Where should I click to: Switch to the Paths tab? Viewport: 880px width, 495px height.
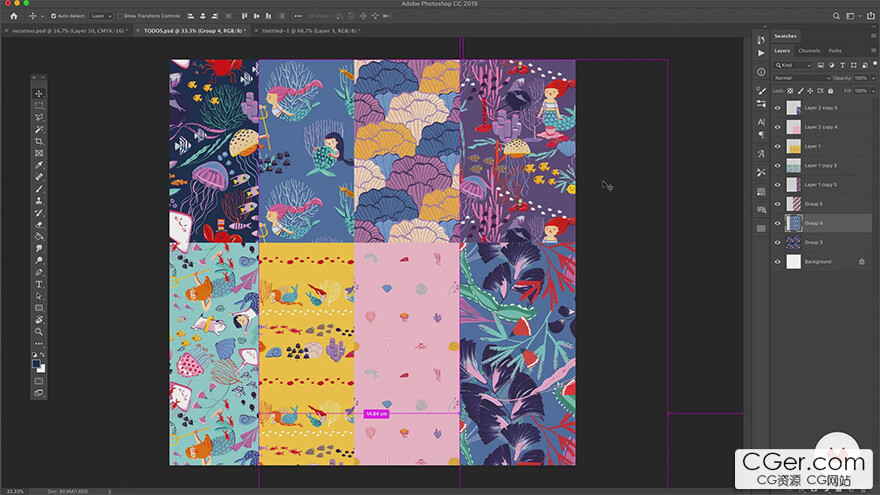[x=835, y=51]
